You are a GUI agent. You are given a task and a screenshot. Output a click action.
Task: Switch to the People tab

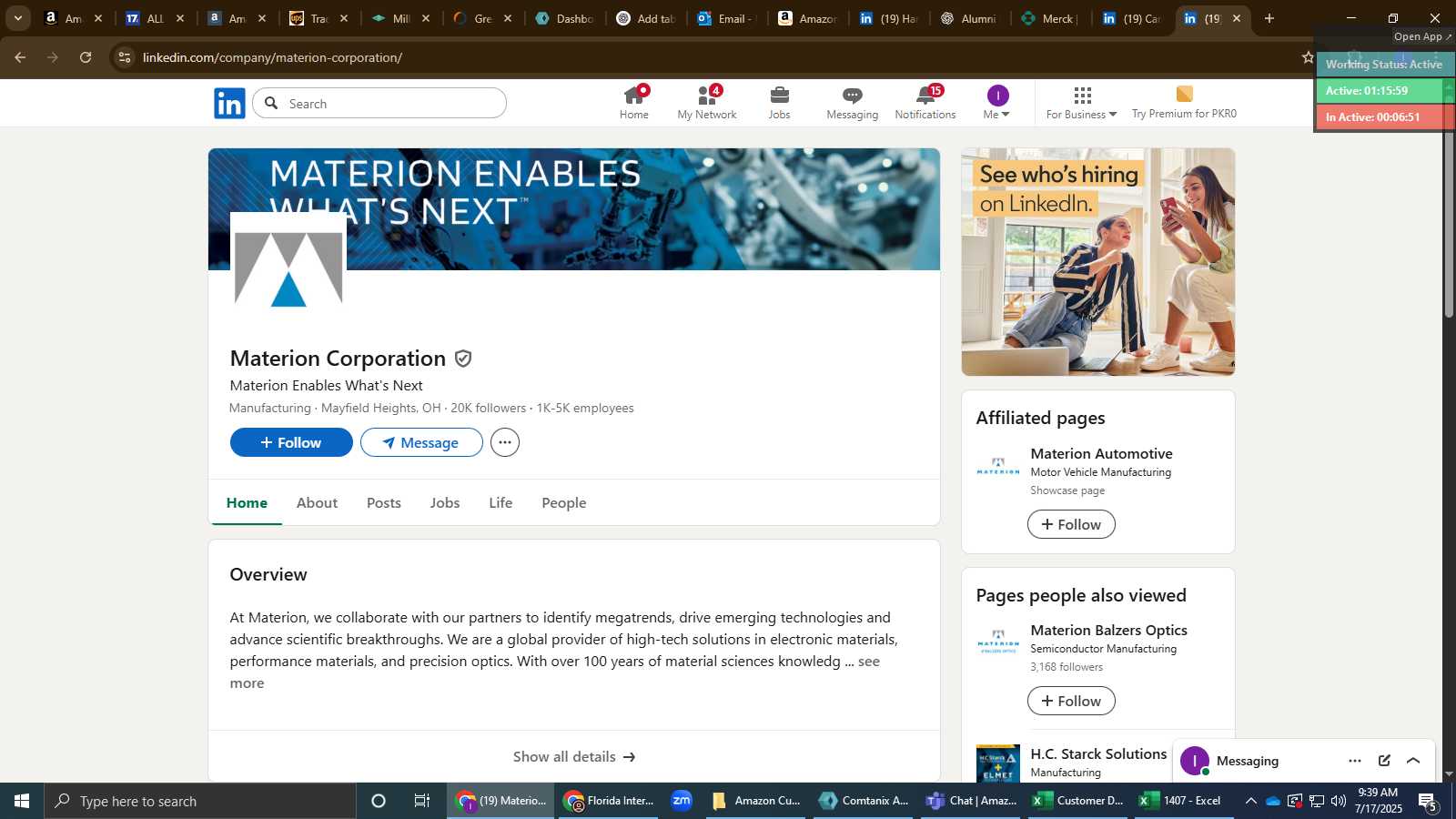pyautogui.click(x=564, y=502)
